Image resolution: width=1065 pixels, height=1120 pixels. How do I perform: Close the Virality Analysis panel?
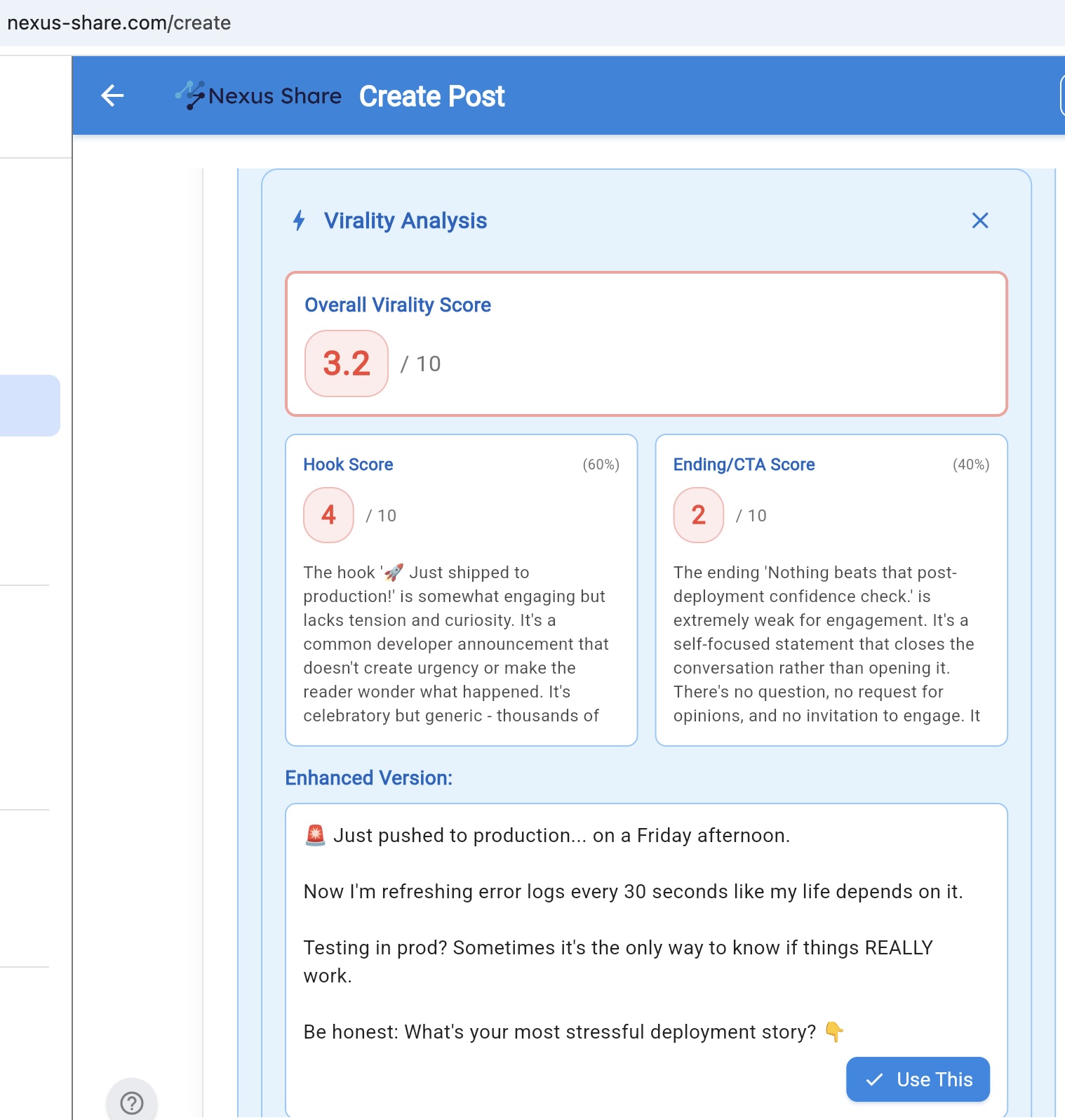coord(979,220)
